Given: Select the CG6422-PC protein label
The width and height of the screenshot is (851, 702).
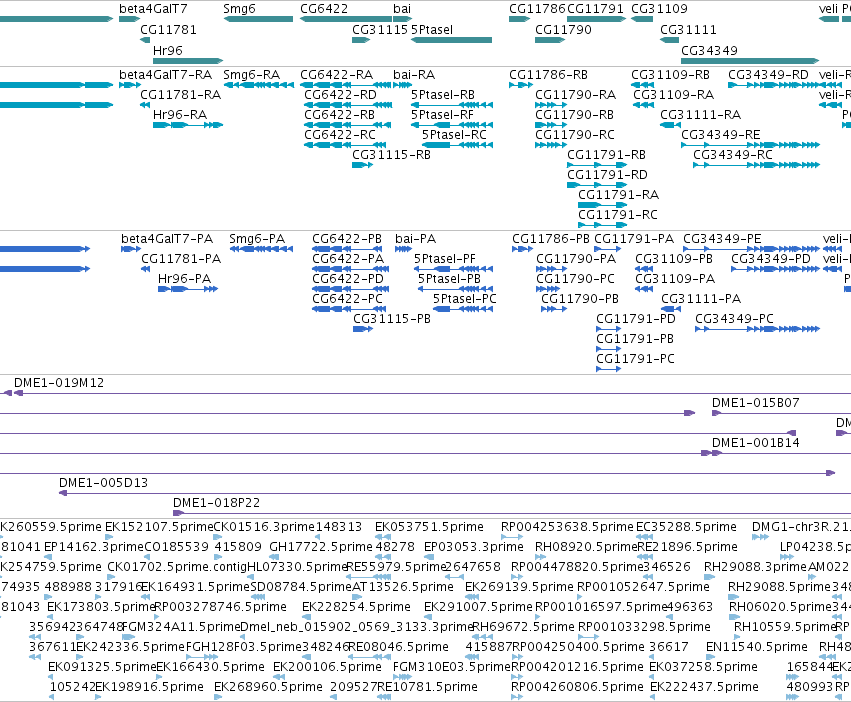Looking at the screenshot, I should pos(347,299).
